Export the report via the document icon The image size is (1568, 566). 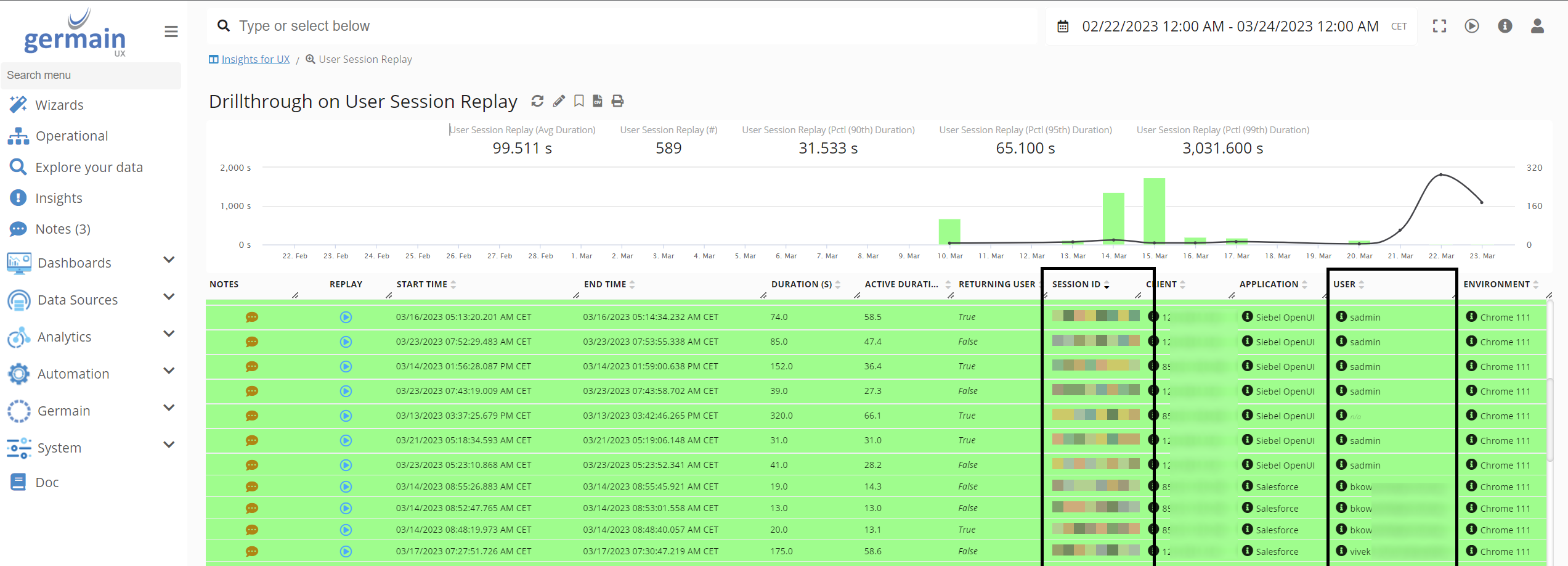click(597, 100)
